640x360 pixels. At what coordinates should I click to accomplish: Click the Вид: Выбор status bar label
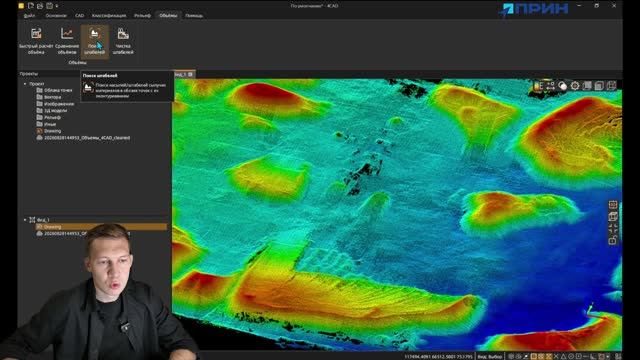click(490, 356)
